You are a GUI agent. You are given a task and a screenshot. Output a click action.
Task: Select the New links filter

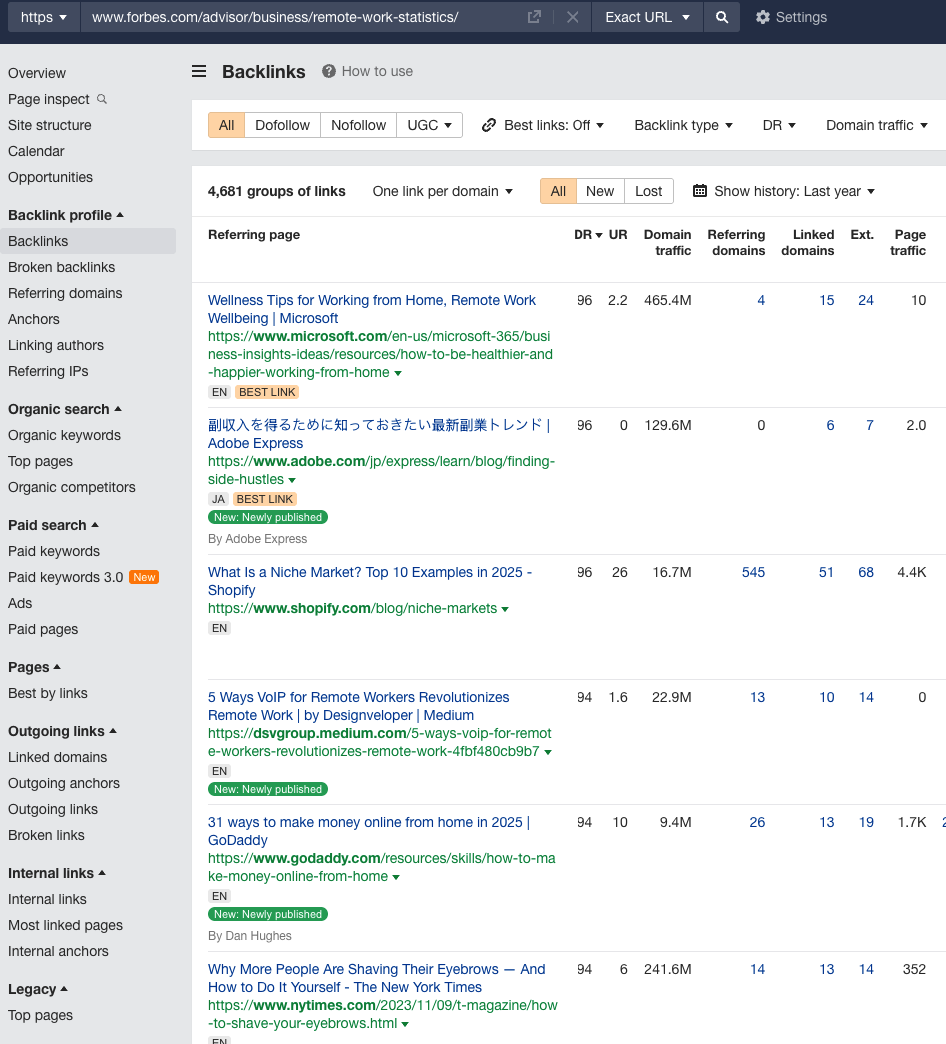click(x=600, y=190)
